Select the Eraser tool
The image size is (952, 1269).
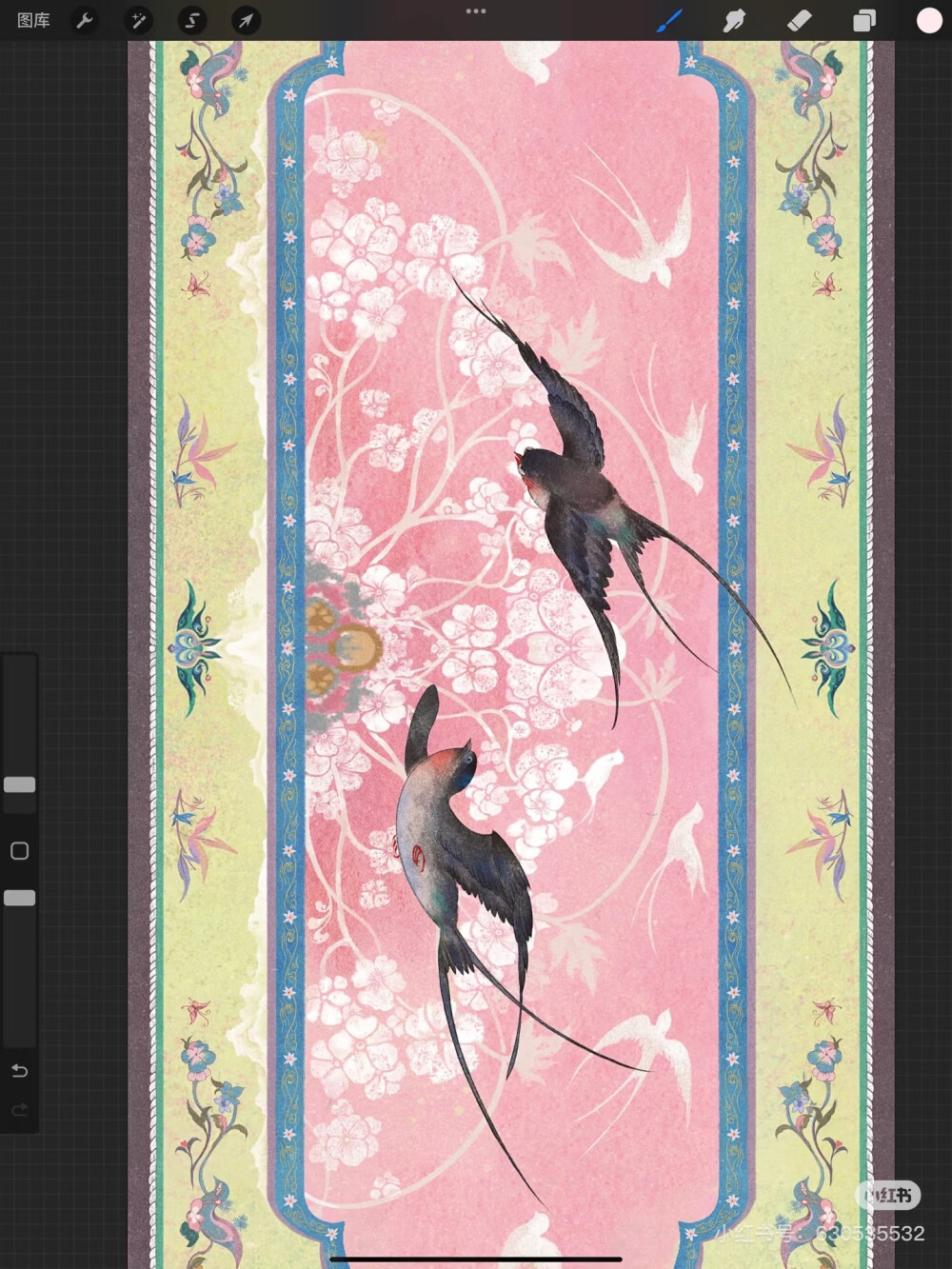click(x=799, y=20)
